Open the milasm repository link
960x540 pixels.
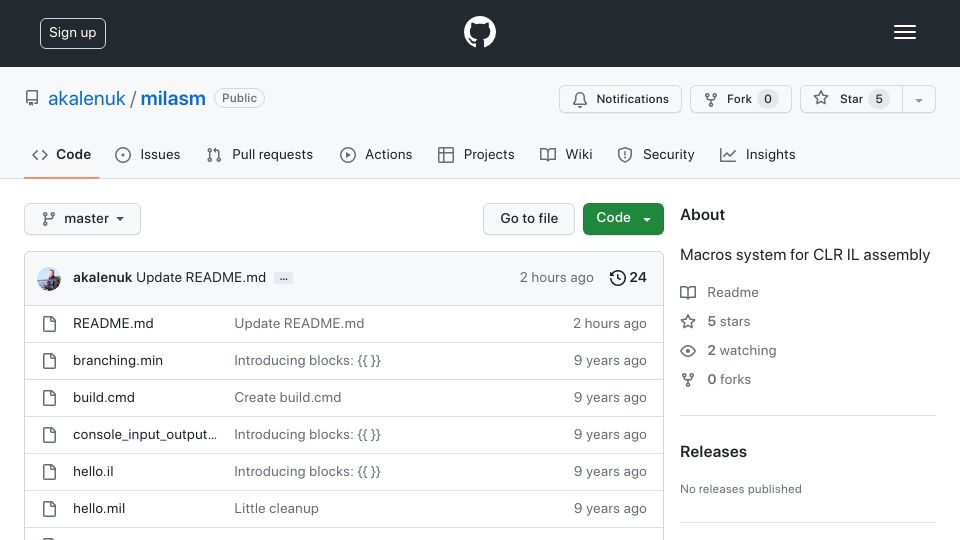pos(173,98)
